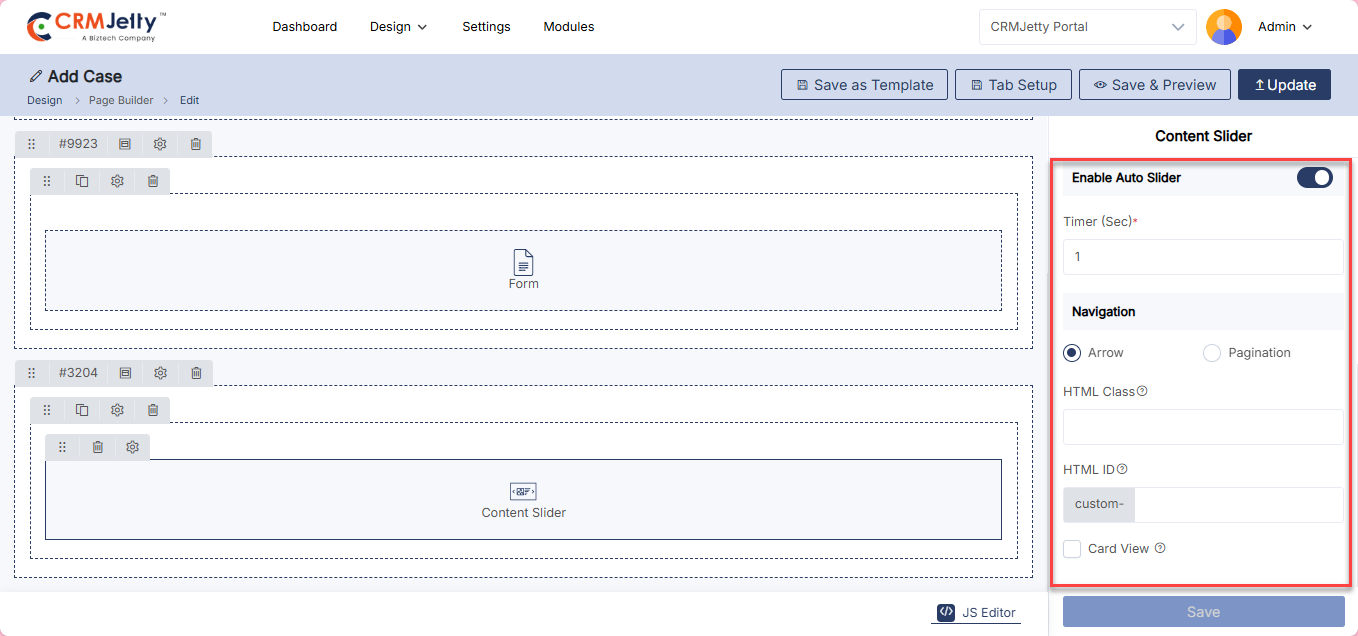Screen dimensions: 1358x636
Task: Open the Settings menu item
Action: (x=486, y=27)
